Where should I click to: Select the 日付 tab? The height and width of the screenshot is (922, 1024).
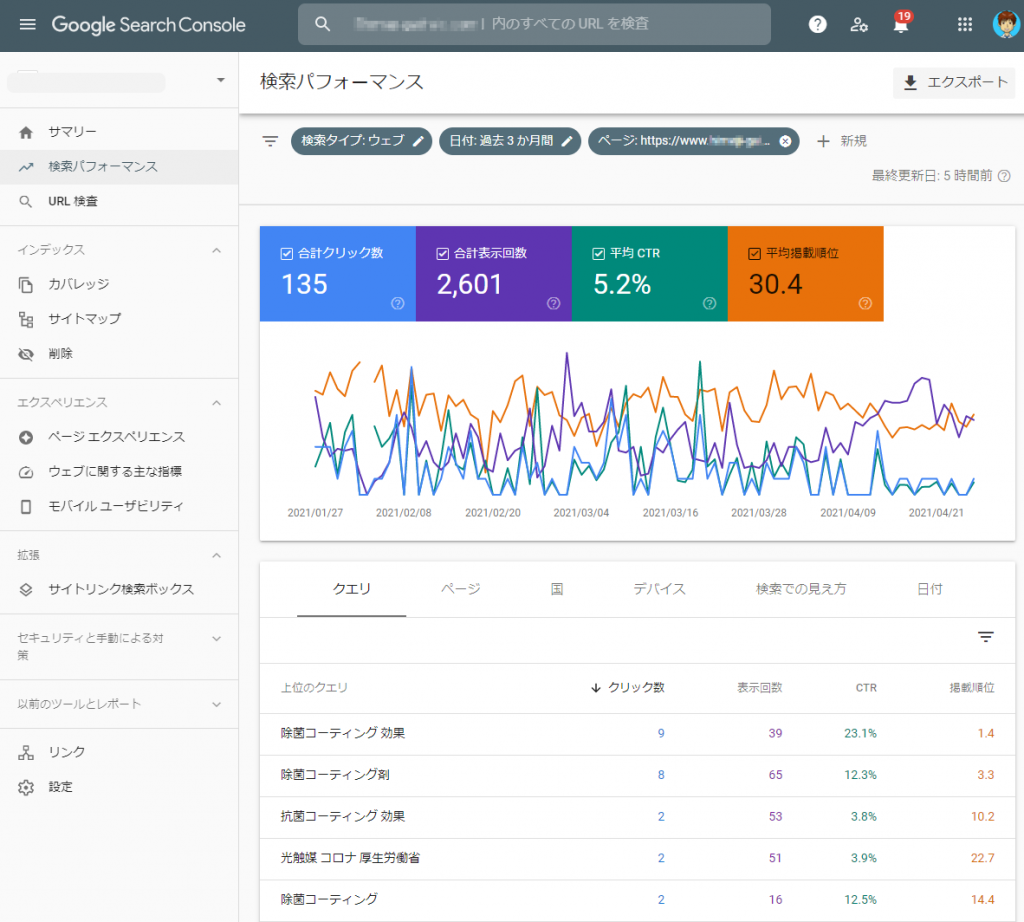[x=929, y=589]
